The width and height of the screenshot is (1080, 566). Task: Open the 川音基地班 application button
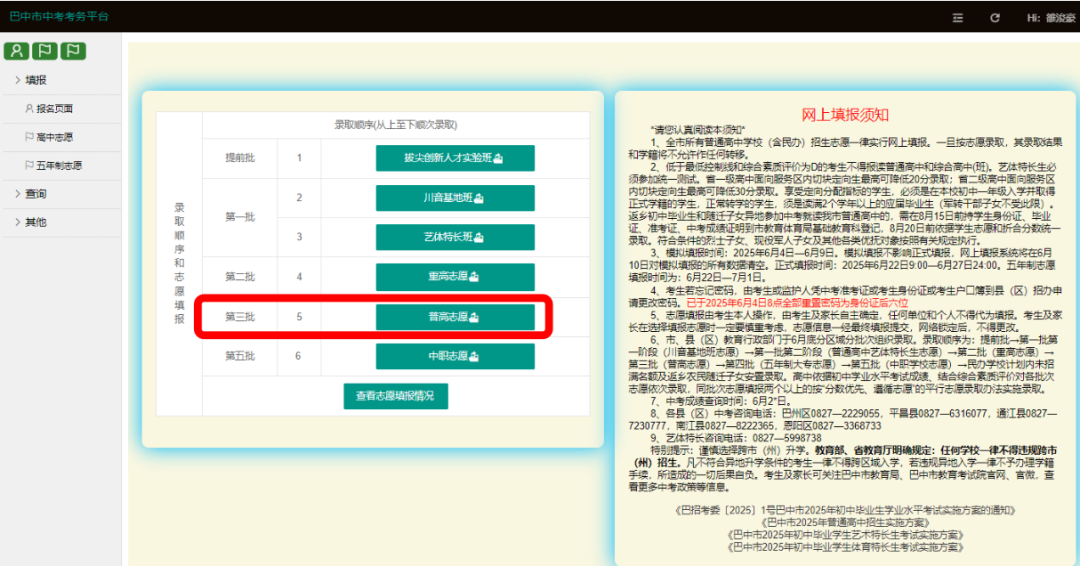(x=454, y=198)
